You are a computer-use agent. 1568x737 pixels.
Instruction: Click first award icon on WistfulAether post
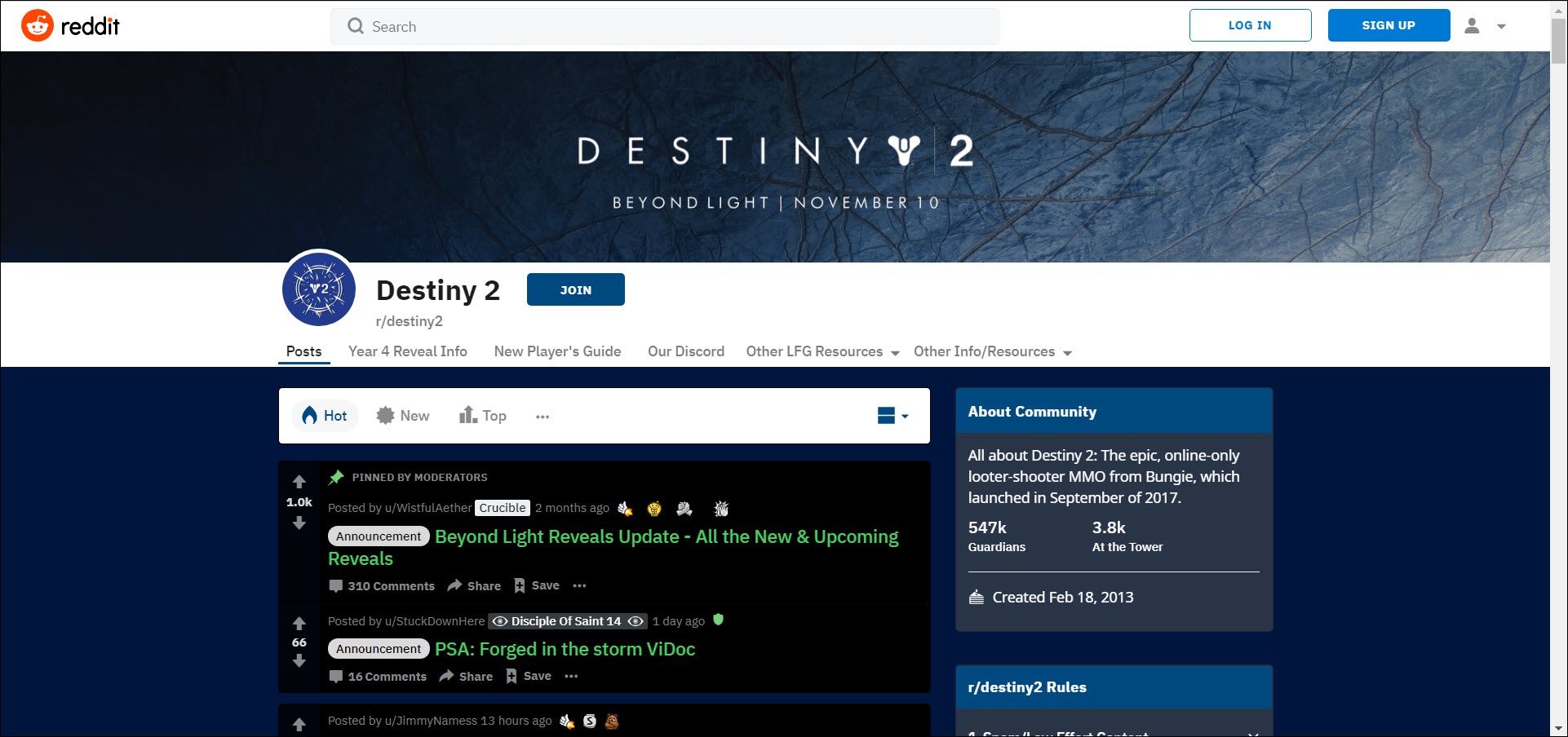(x=625, y=509)
